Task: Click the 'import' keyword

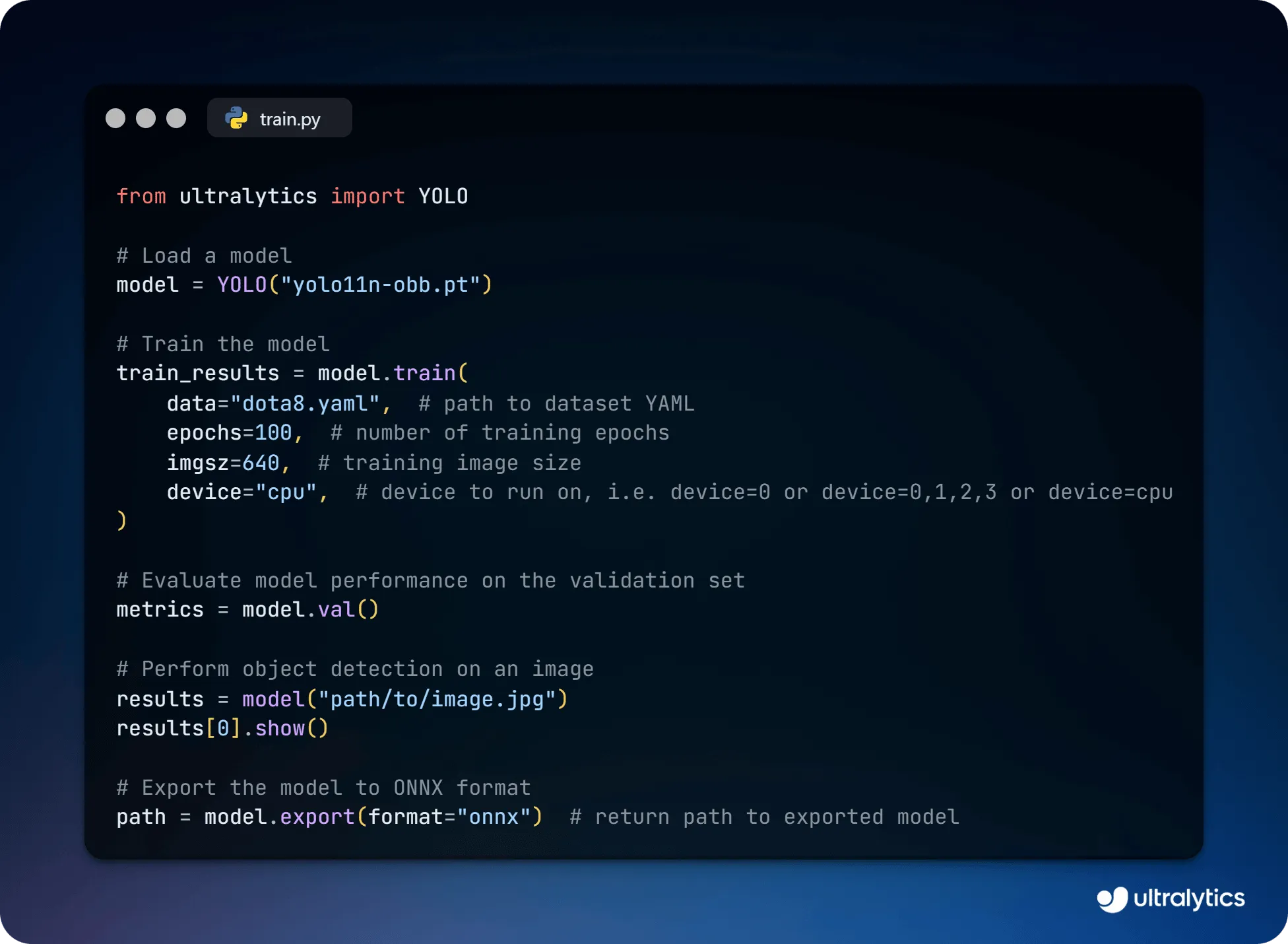Action: (368, 196)
